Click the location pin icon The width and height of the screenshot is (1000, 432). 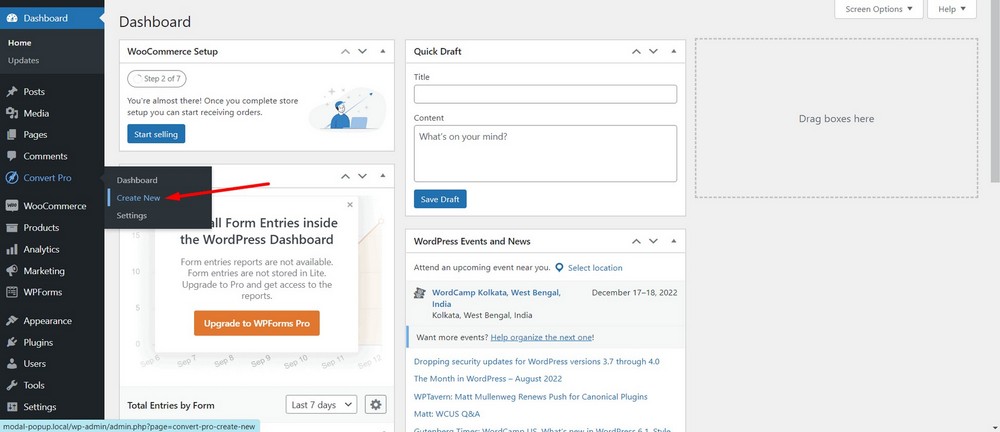click(559, 268)
